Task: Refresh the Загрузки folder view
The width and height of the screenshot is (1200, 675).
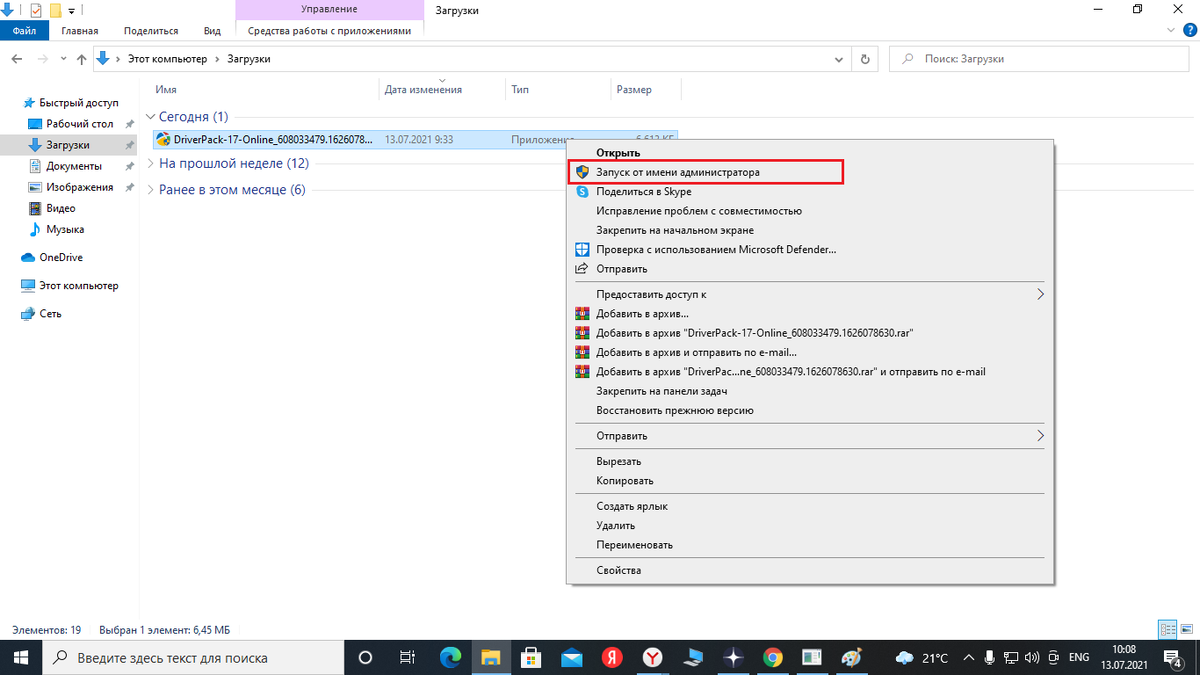Action: [866, 59]
